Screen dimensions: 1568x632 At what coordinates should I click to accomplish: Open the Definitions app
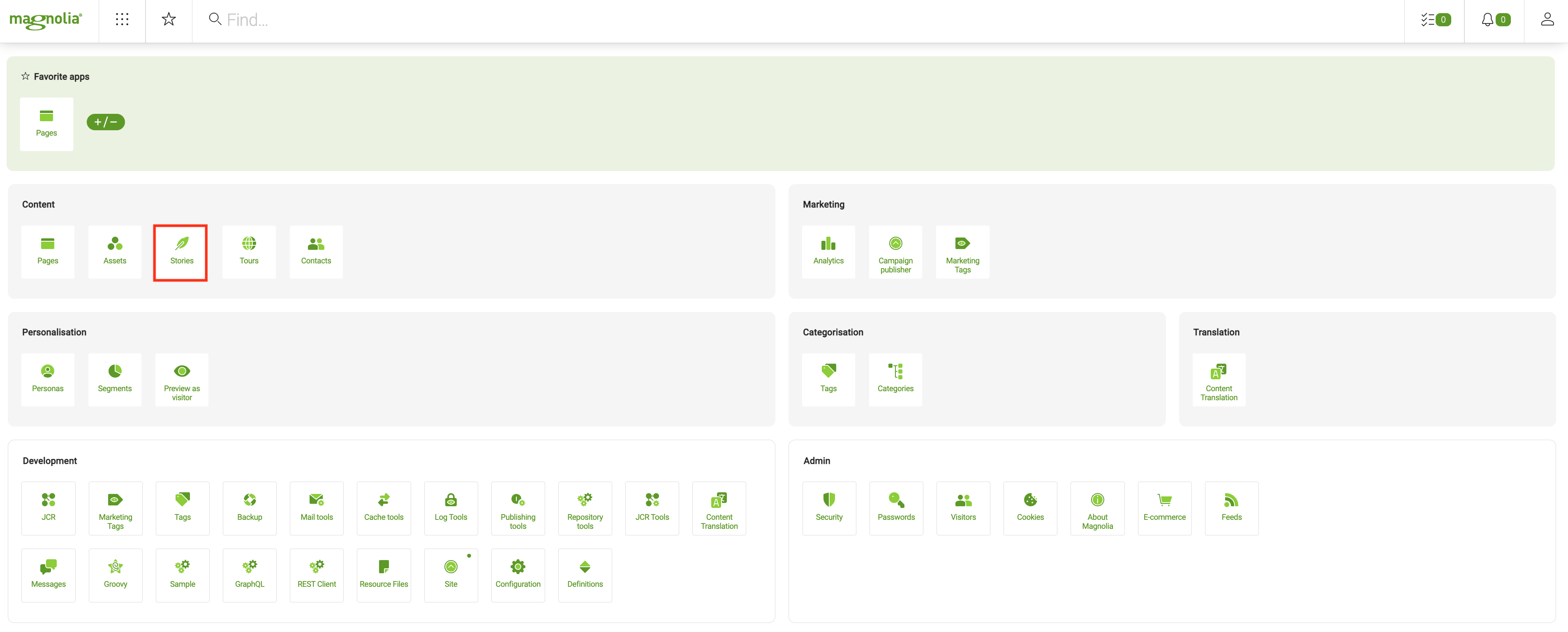585,575
